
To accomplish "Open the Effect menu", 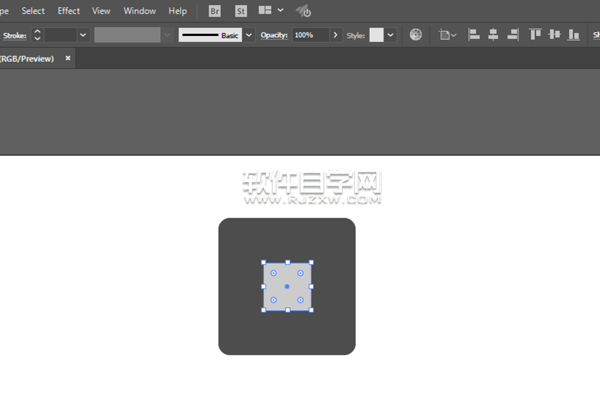I will pyautogui.click(x=69, y=11).
